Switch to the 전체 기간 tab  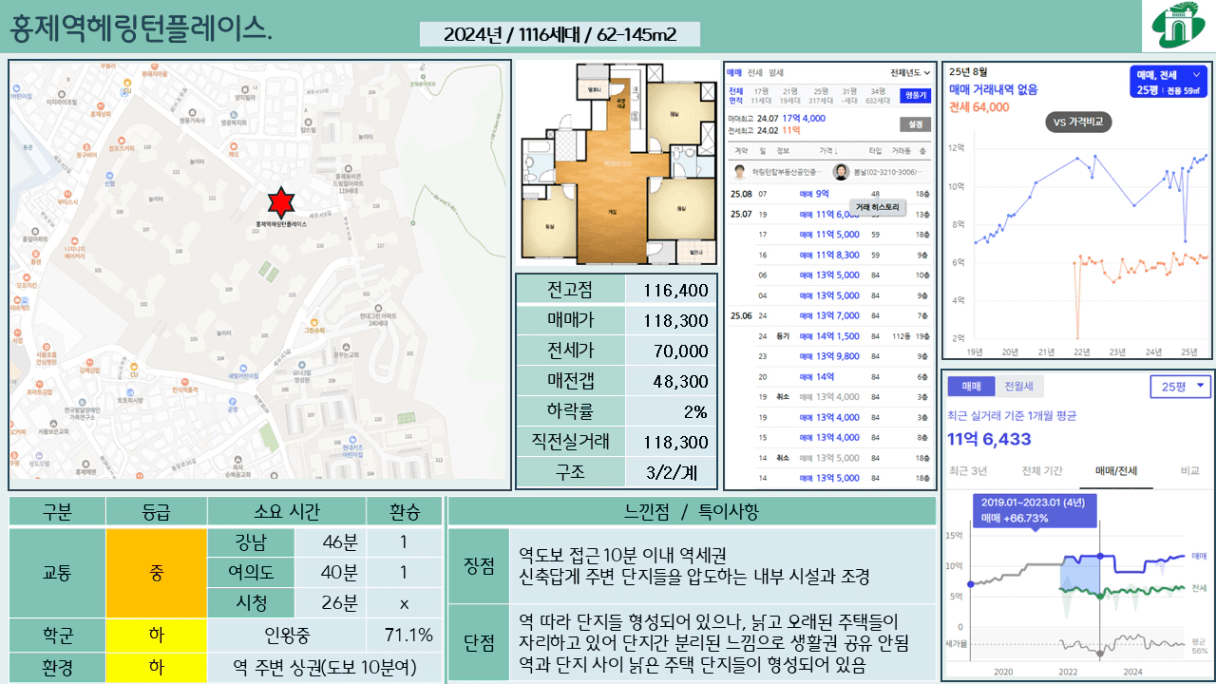pos(1043,471)
